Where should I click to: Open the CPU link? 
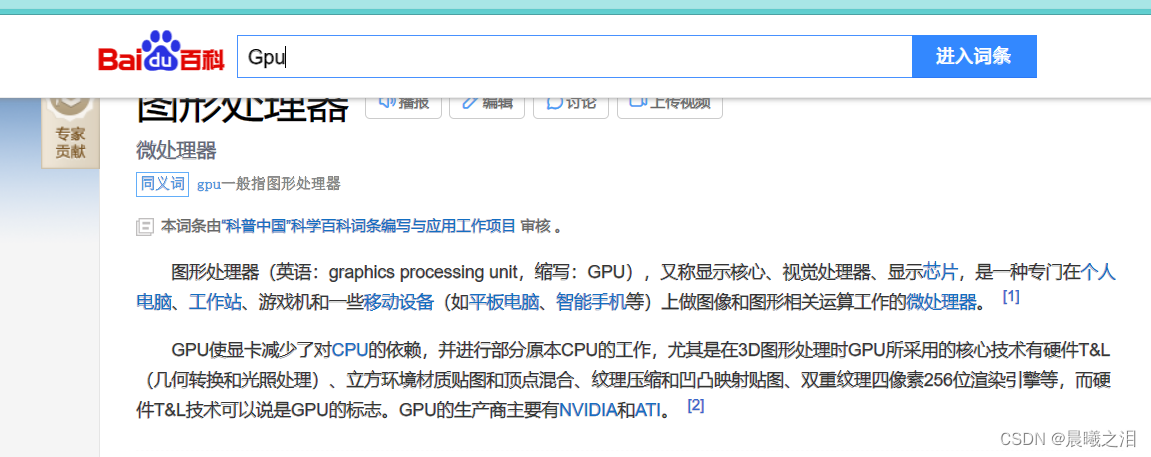350,350
